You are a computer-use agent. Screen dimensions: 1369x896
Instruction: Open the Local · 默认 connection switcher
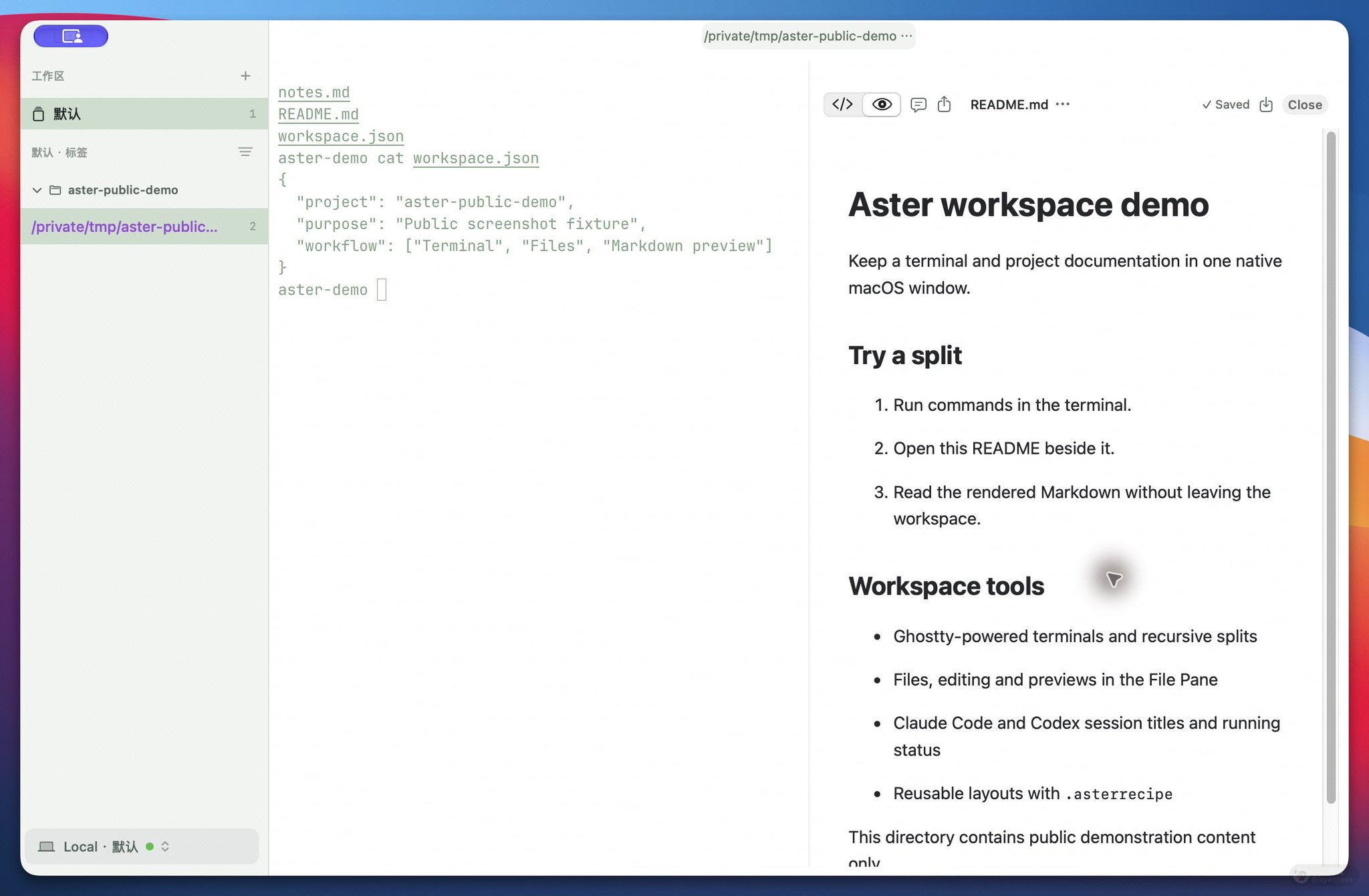click(142, 847)
